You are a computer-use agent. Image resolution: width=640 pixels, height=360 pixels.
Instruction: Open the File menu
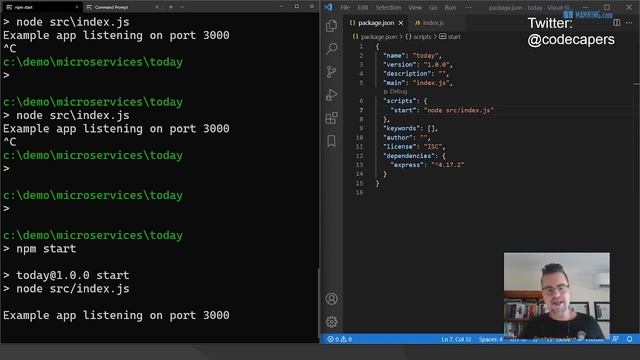click(345, 7)
